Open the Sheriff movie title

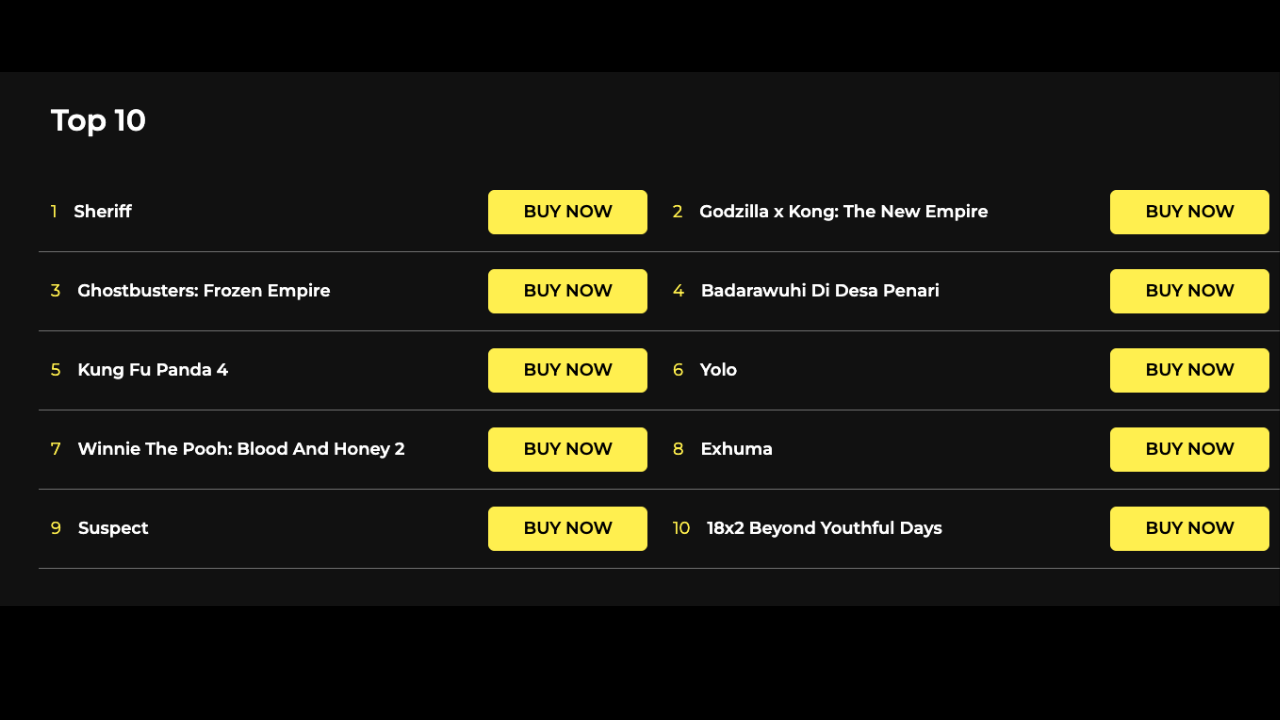(x=103, y=211)
